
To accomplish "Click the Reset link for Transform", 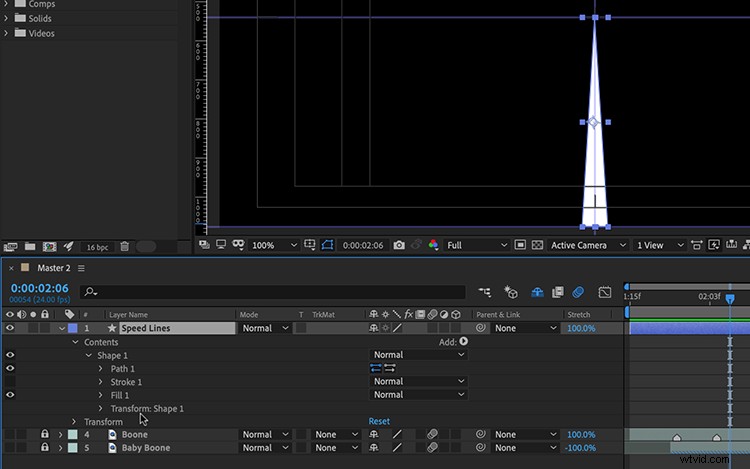I will [x=379, y=421].
